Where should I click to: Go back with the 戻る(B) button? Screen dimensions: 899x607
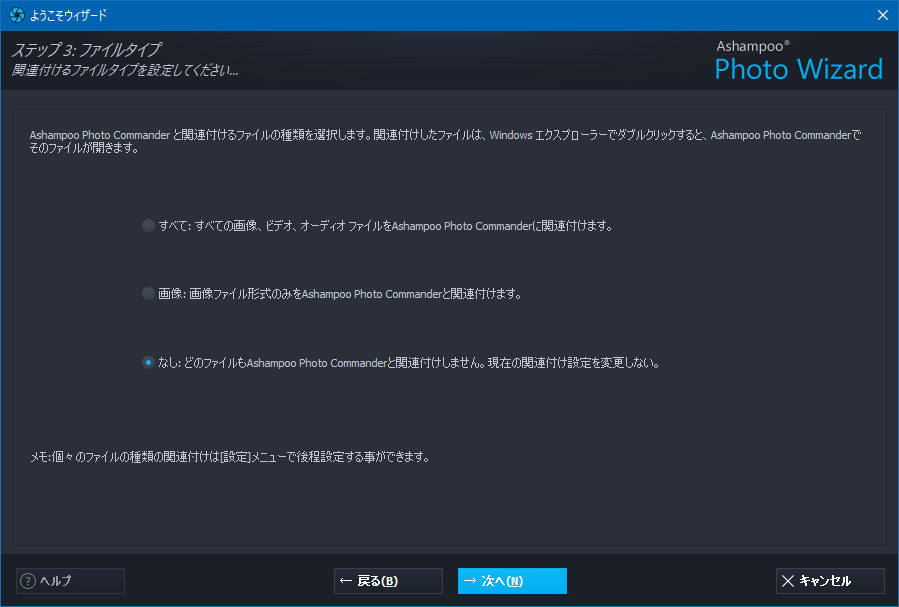pos(388,581)
